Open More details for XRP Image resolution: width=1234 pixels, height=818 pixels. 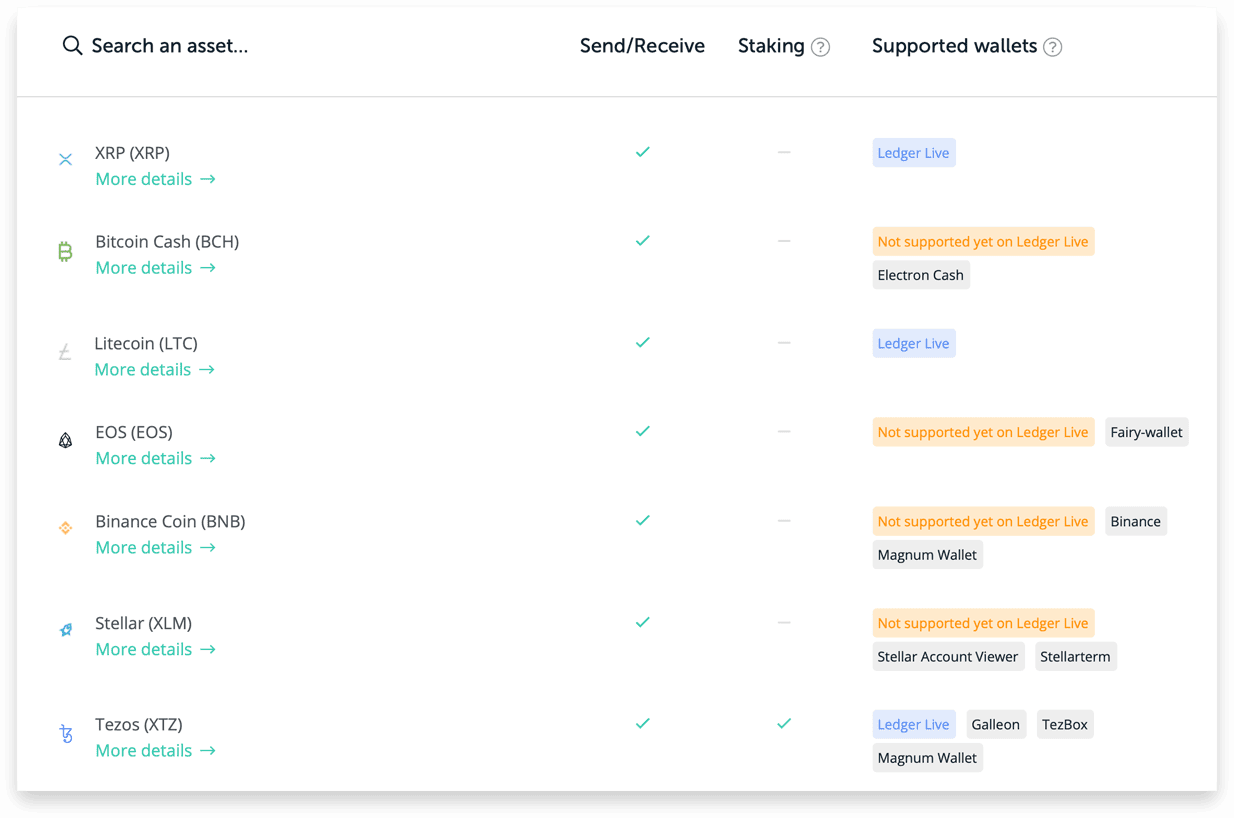(x=155, y=179)
